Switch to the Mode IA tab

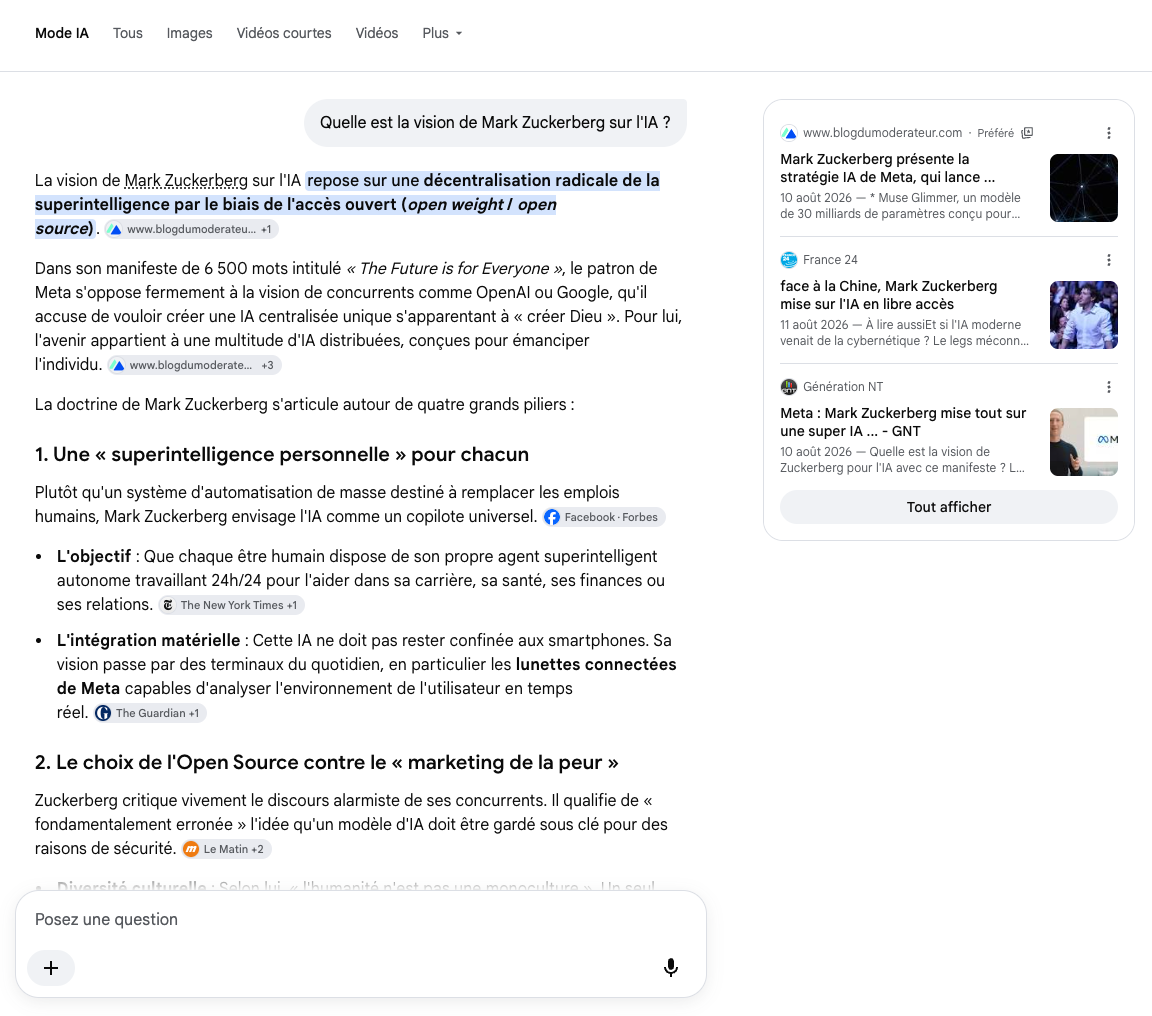62,33
